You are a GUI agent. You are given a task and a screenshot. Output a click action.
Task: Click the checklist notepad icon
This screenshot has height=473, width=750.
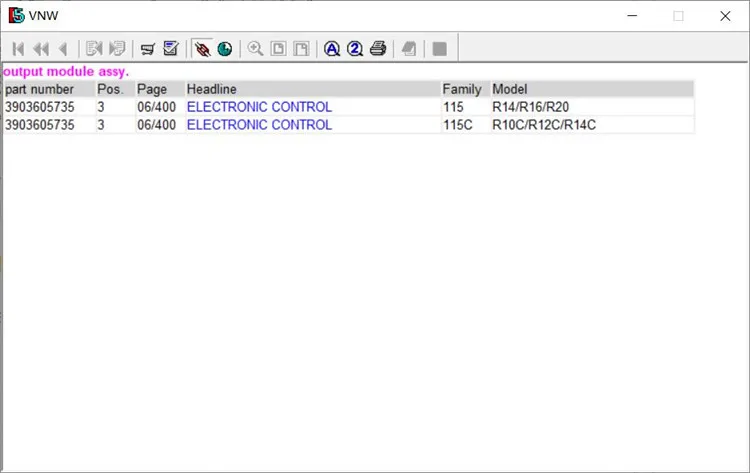[171, 48]
